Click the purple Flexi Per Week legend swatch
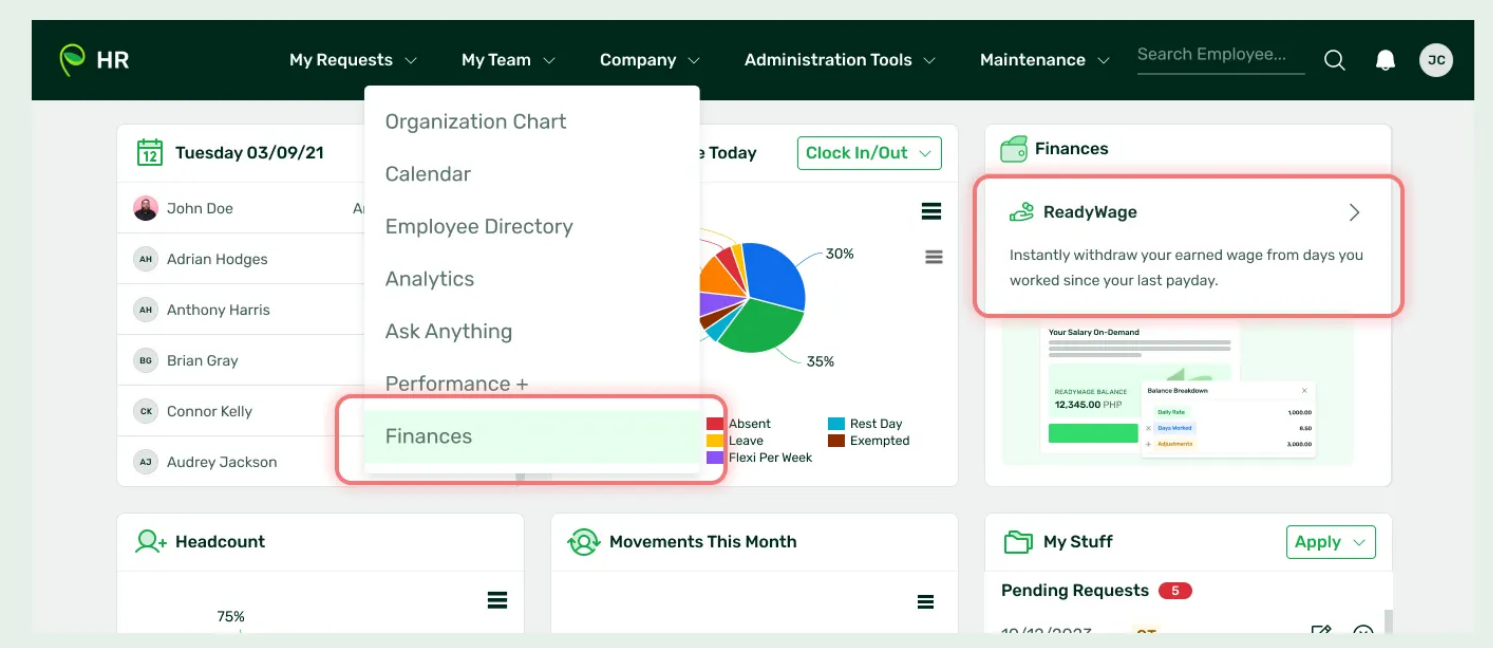The height and width of the screenshot is (648, 1493). [715, 458]
